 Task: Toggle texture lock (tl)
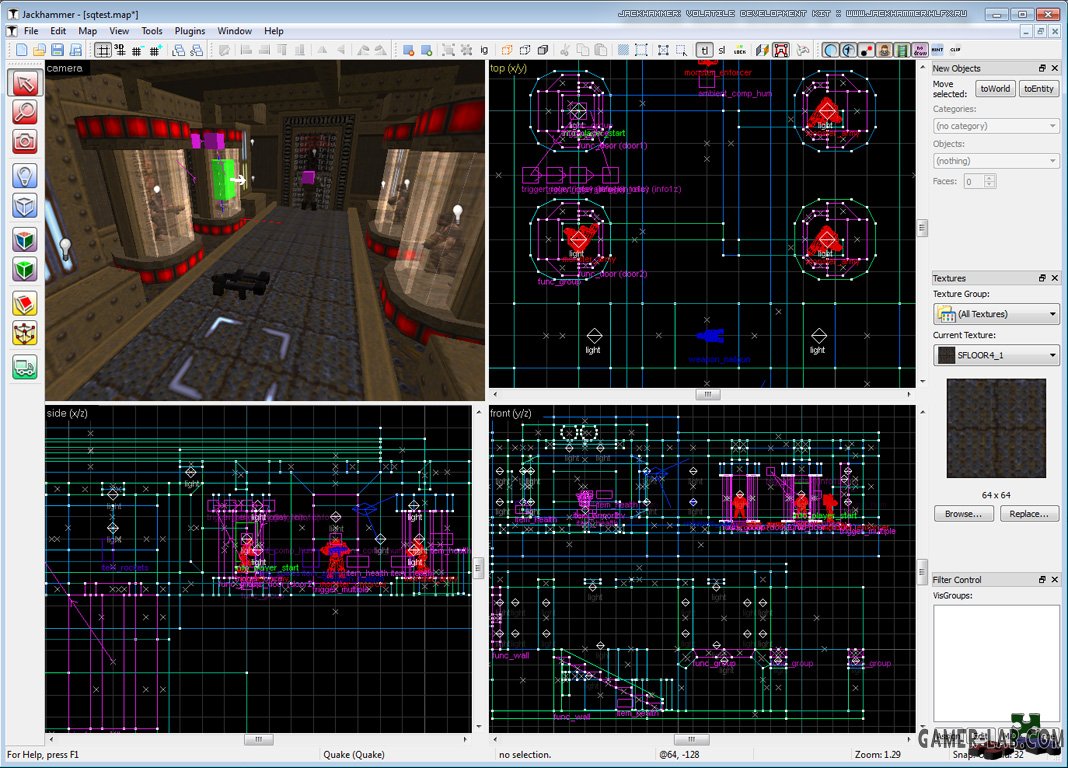tap(704, 50)
